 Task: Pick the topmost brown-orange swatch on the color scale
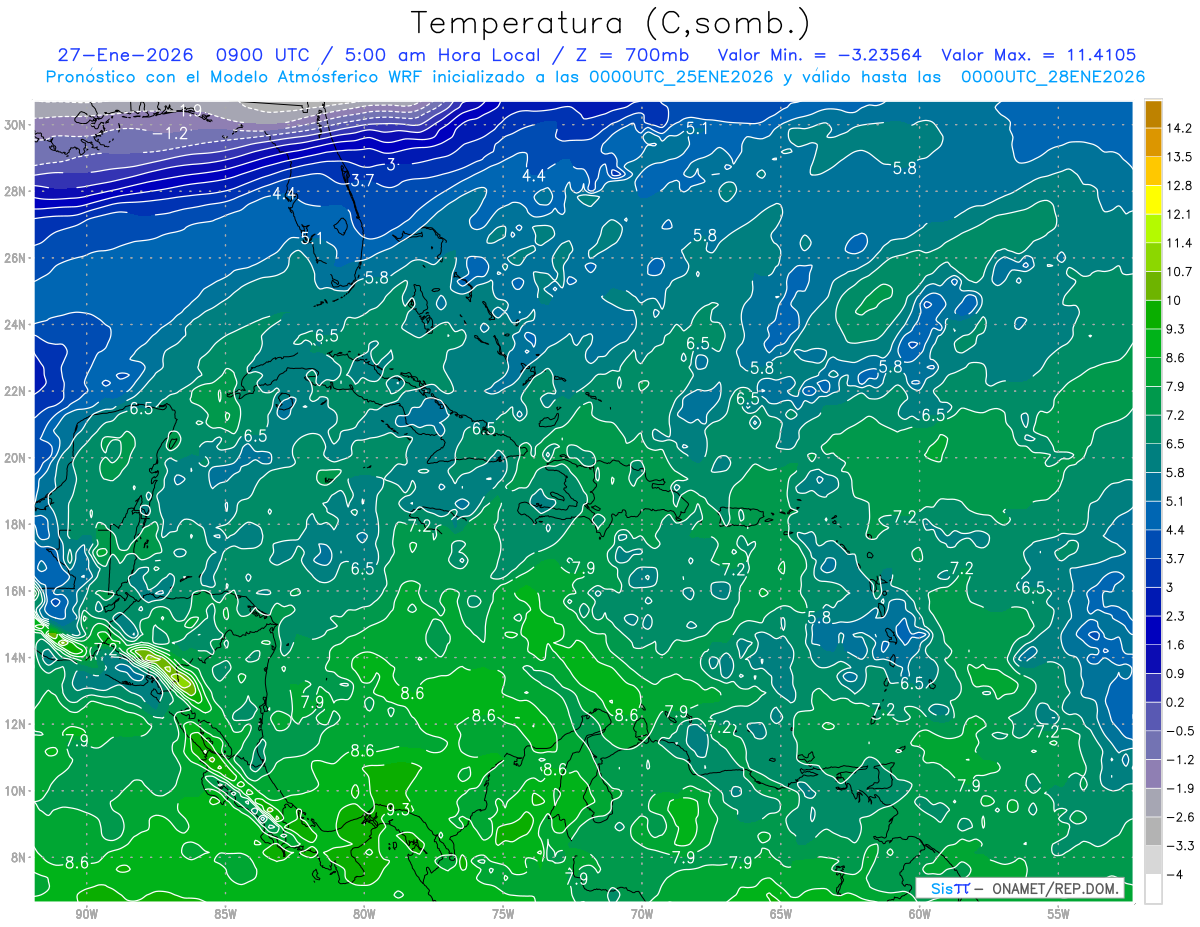point(1153,114)
